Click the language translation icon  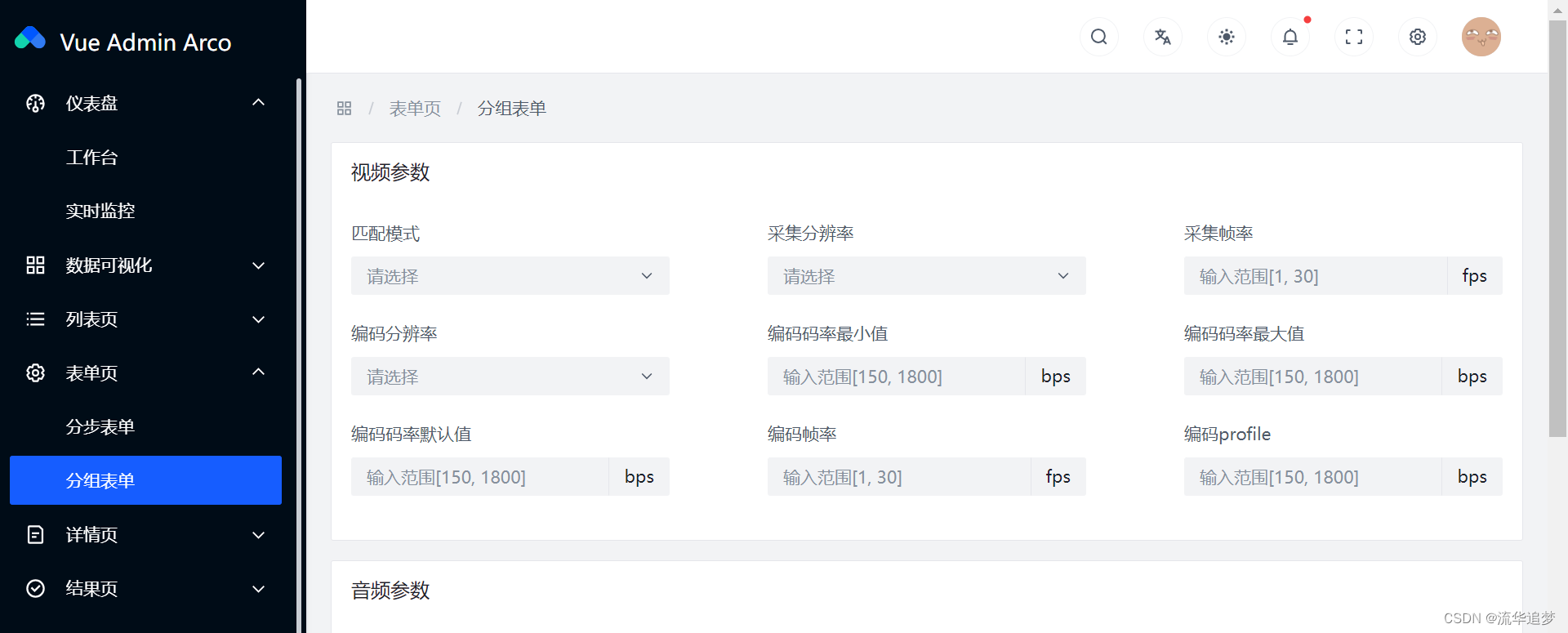[1163, 37]
